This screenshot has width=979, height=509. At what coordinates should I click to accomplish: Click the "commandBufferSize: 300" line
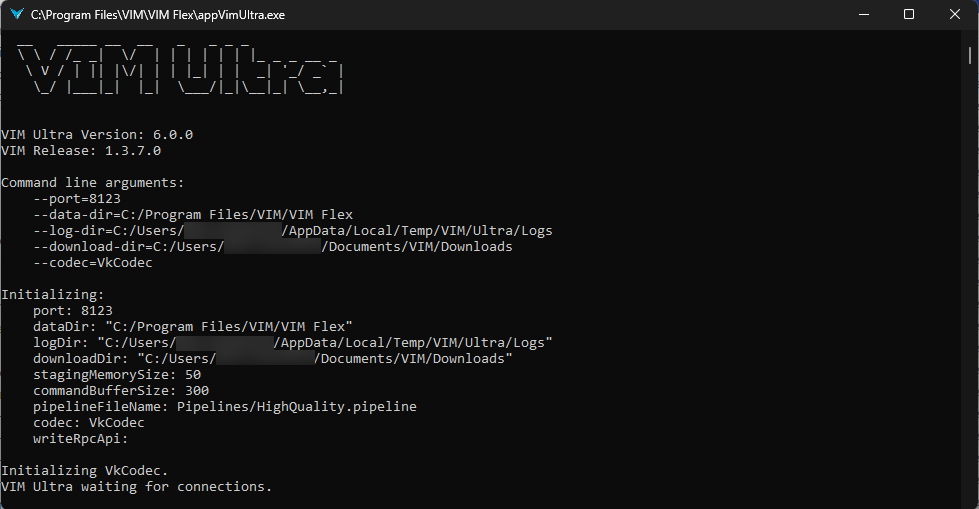121,391
